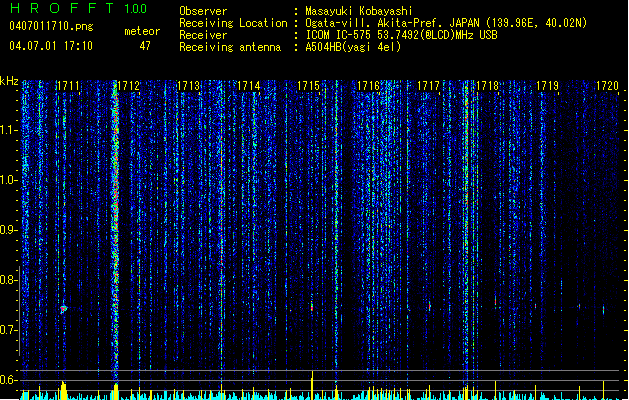
Task: Click the A504HB(yagi 4el) antenna text
Action: [353, 47]
